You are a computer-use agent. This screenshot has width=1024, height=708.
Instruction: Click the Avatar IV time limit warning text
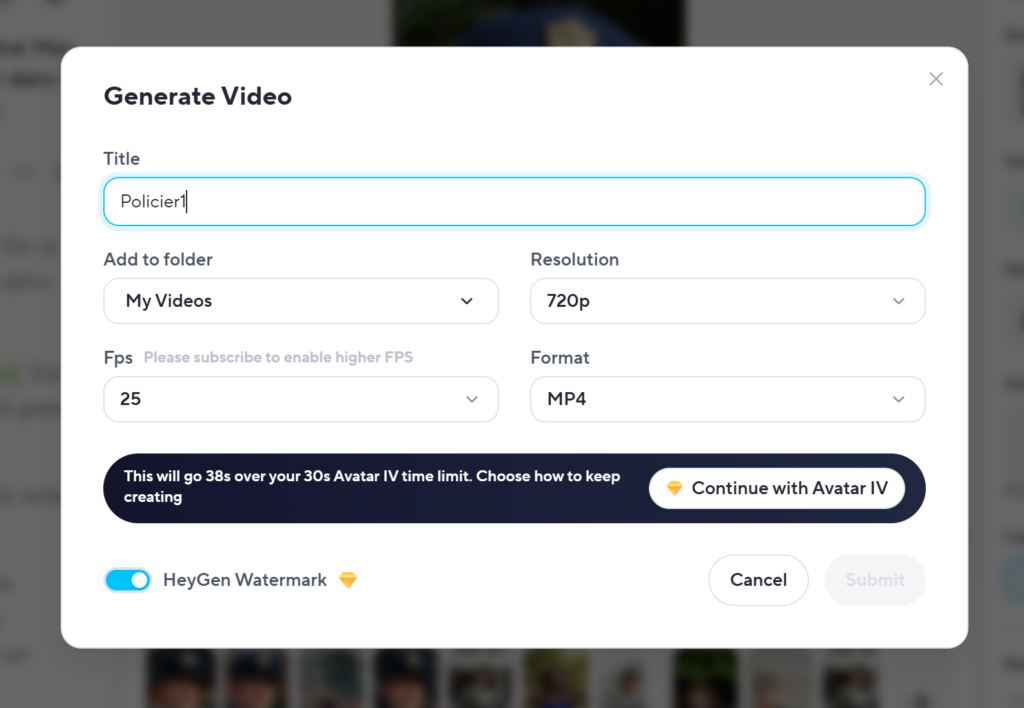tap(372, 487)
